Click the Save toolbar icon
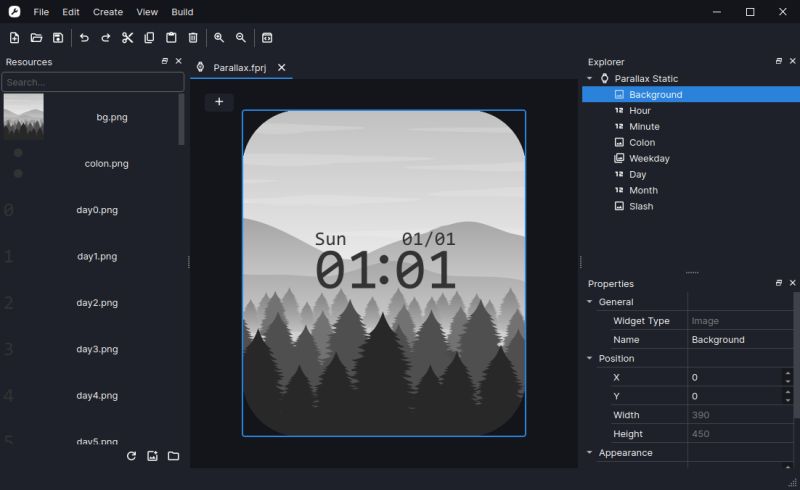Screen dimensions: 800x490 58,38
